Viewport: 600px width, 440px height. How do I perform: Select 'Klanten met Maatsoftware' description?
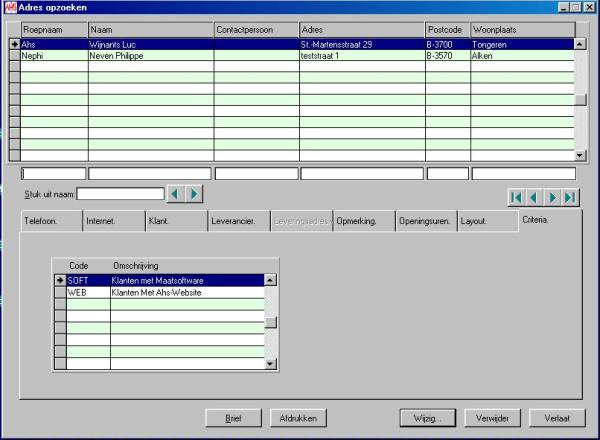187,280
